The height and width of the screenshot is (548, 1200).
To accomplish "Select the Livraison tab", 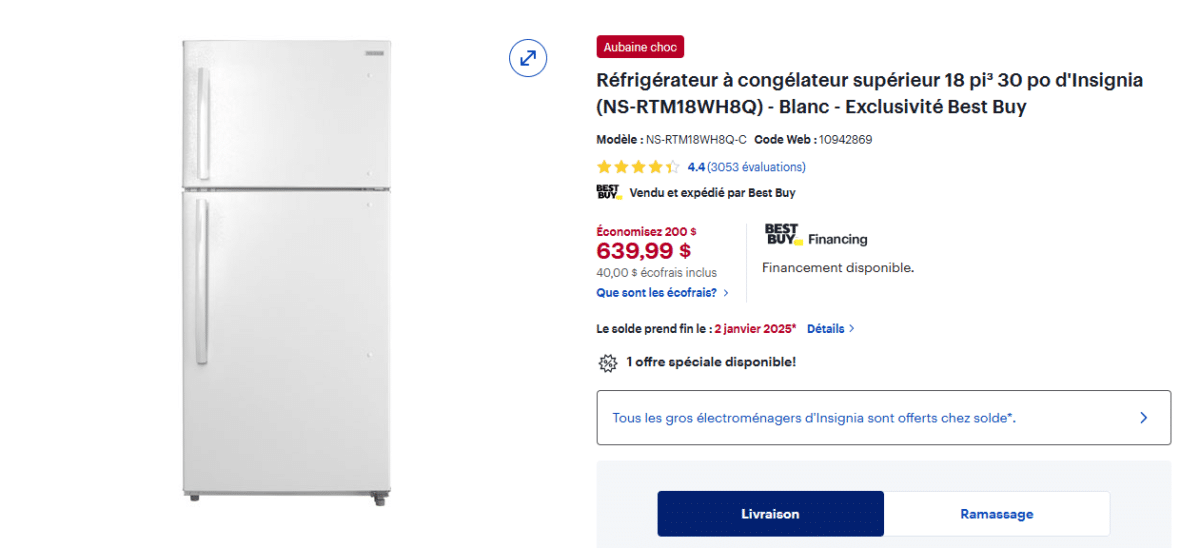I will pos(770,514).
